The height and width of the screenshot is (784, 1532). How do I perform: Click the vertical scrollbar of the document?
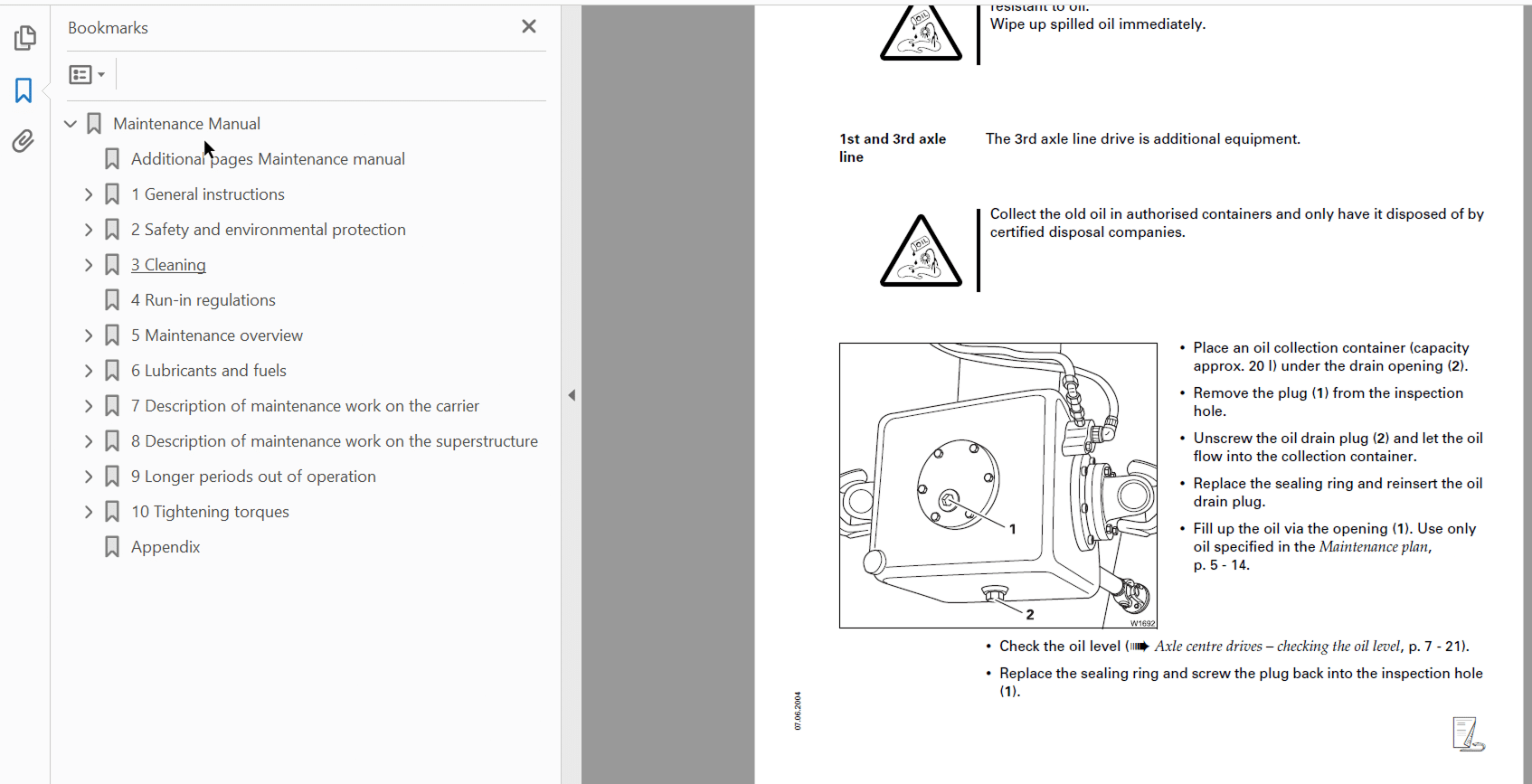[x=1527, y=394]
